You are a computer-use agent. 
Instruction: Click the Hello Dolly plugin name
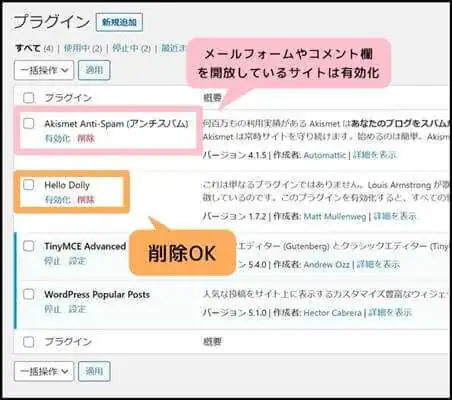(67, 185)
